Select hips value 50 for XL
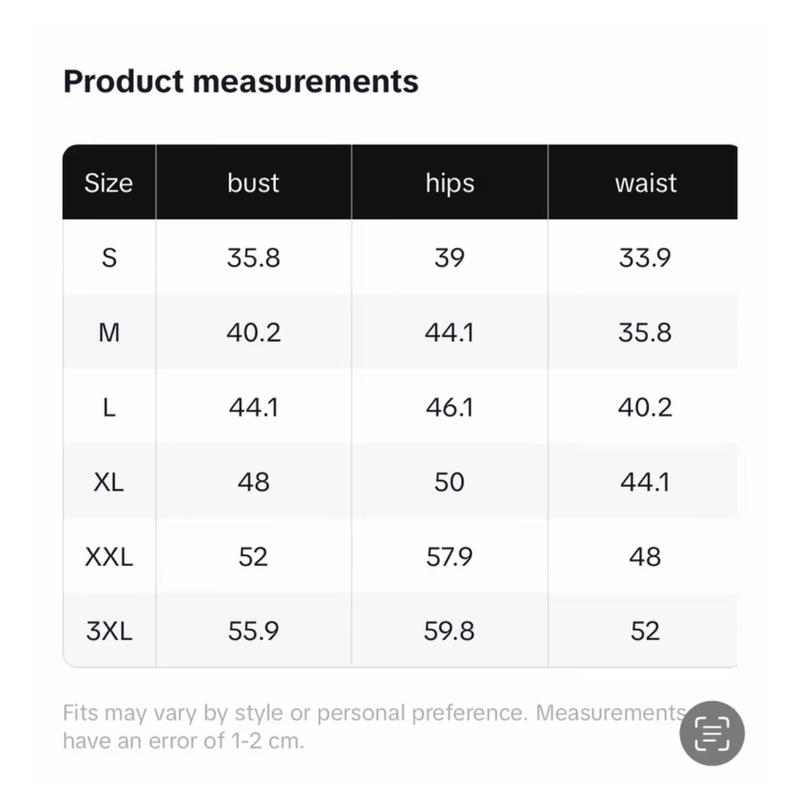This screenshot has width=800, height=800. (x=449, y=482)
